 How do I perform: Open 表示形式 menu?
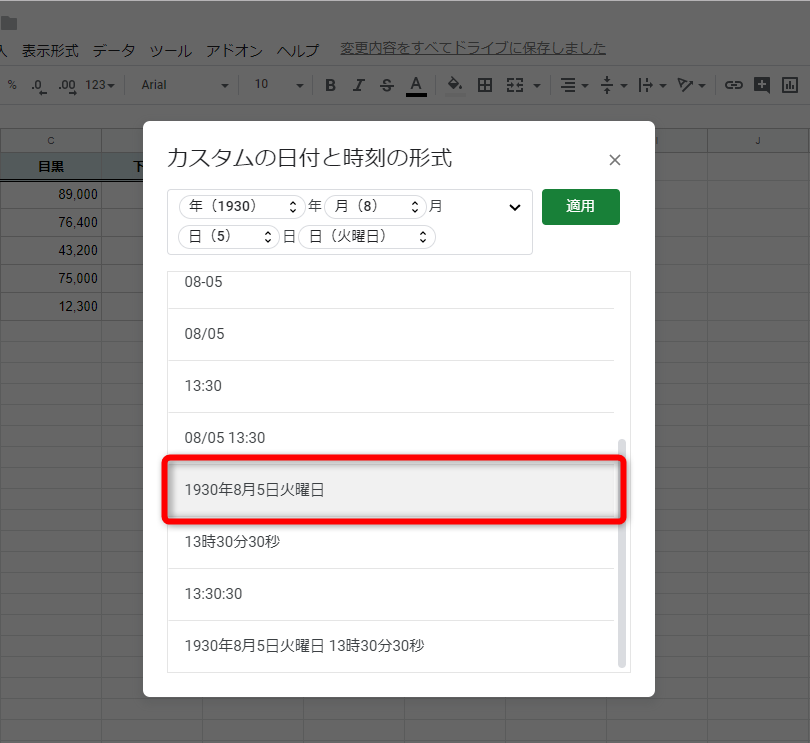[50, 51]
